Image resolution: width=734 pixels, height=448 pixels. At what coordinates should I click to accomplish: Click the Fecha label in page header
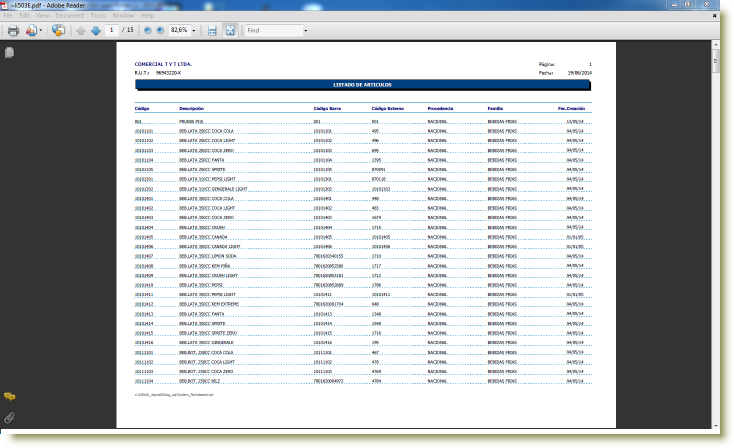(546, 73)
